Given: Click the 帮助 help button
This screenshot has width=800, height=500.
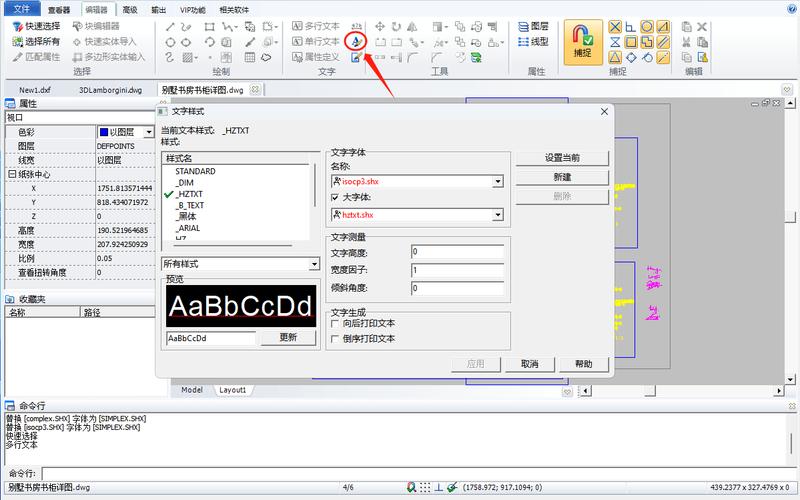Looking at the screenshot, I should click(584, 364).
